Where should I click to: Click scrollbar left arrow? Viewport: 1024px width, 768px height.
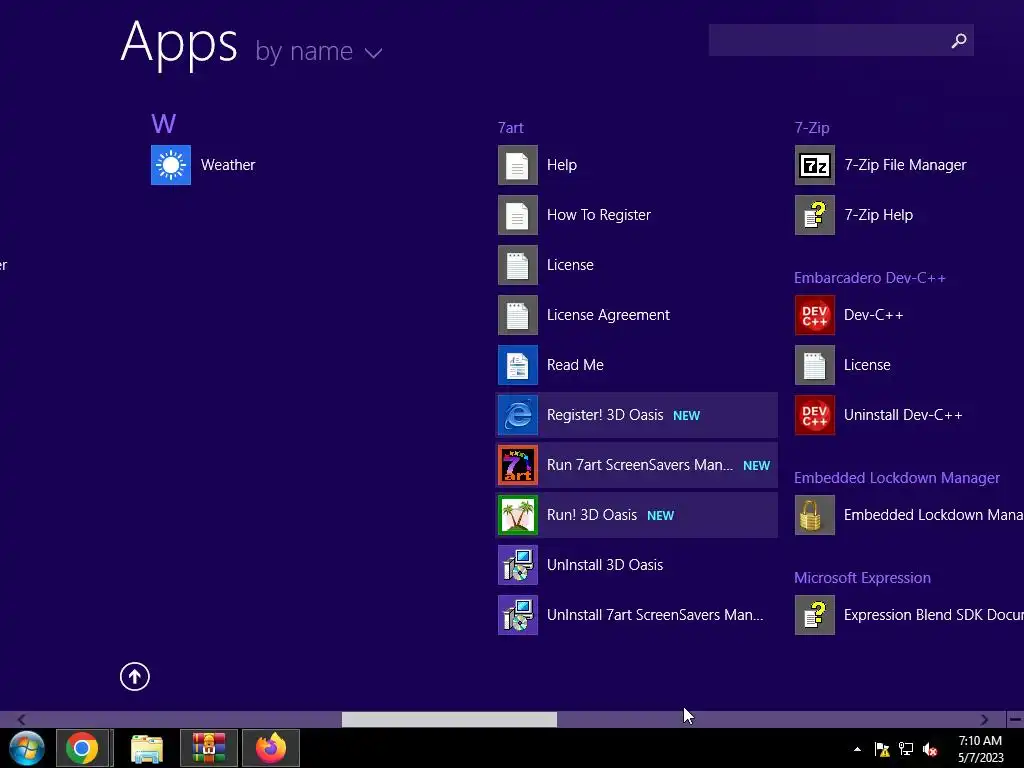tap(21, 719)
